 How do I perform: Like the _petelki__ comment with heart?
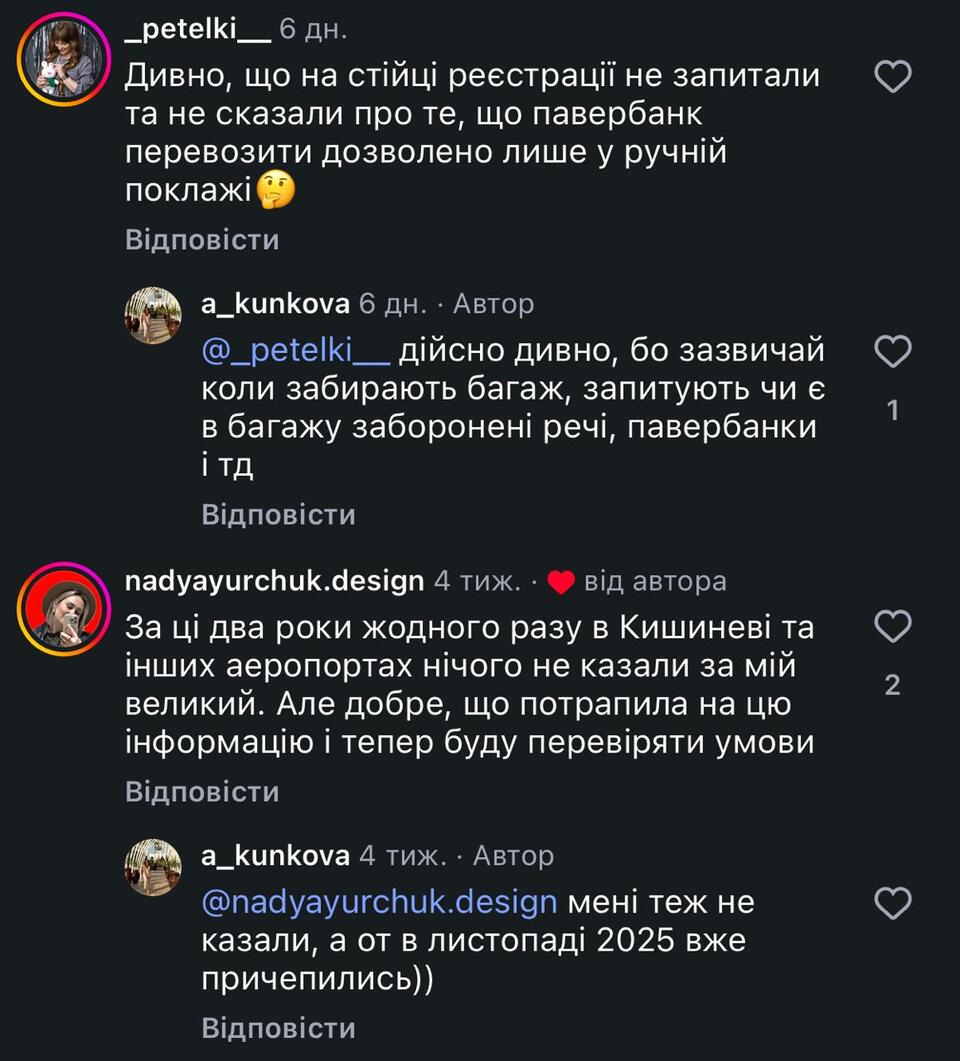point(892,76)
